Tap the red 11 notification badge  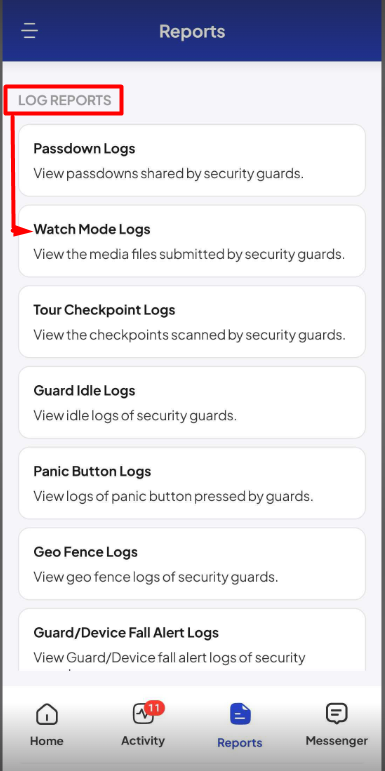click(155, 708)
